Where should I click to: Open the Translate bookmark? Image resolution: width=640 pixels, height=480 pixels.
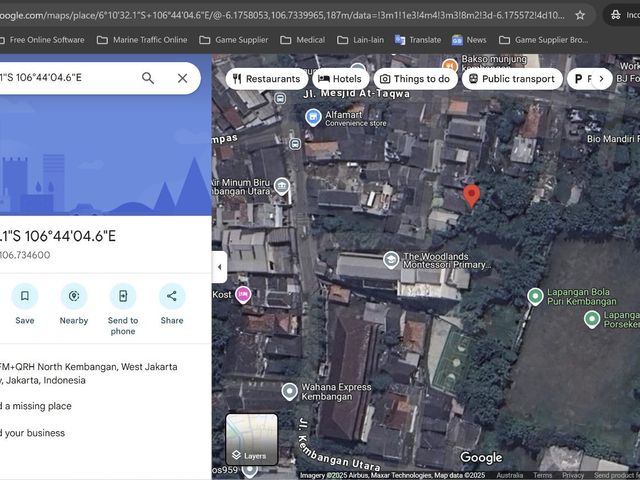[x=418, y=40]
